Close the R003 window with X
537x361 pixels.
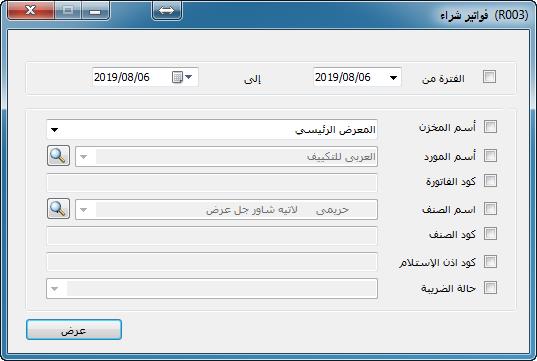[30, 11]
